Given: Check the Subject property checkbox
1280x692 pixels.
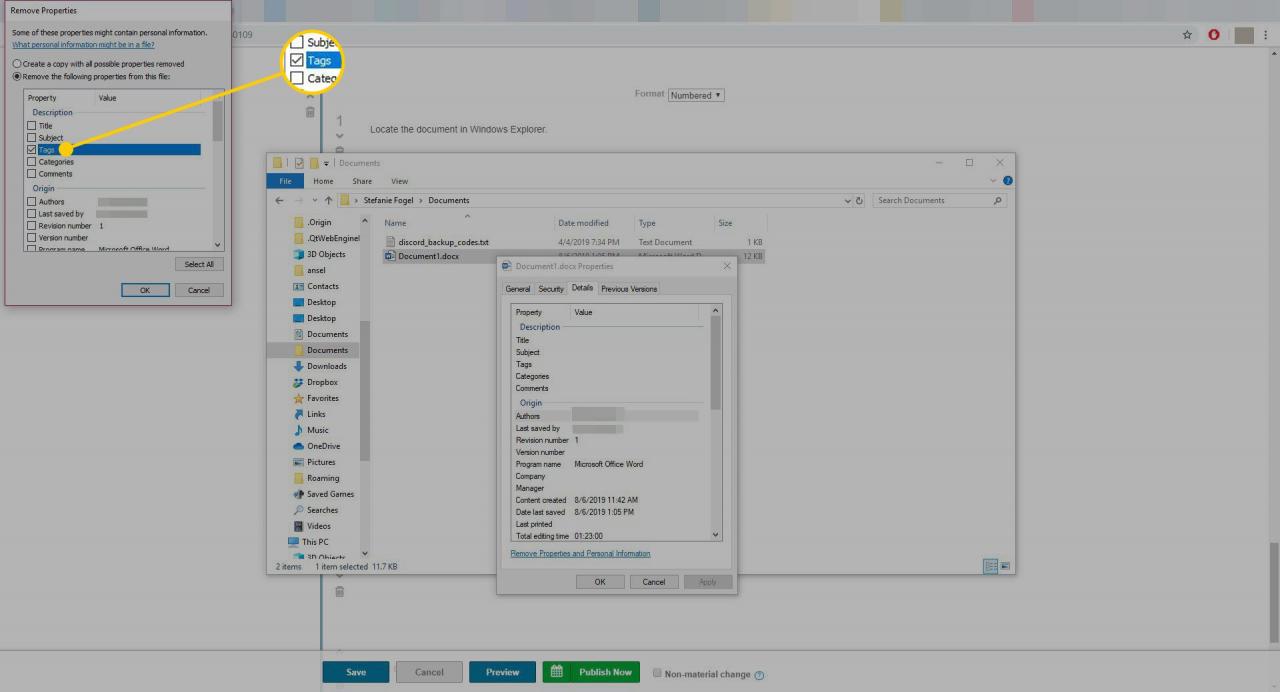Looking at the screenshot, I should point(32,138).
